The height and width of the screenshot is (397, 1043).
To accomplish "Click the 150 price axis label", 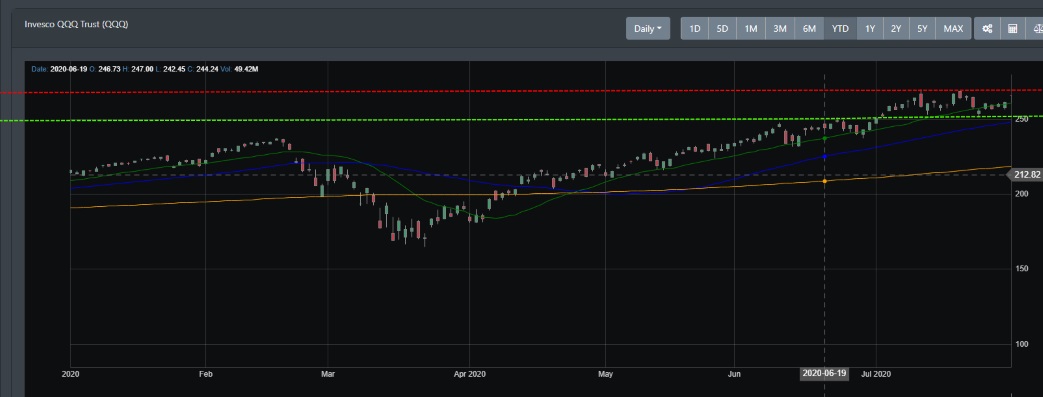I will [x=1021, y=269].
